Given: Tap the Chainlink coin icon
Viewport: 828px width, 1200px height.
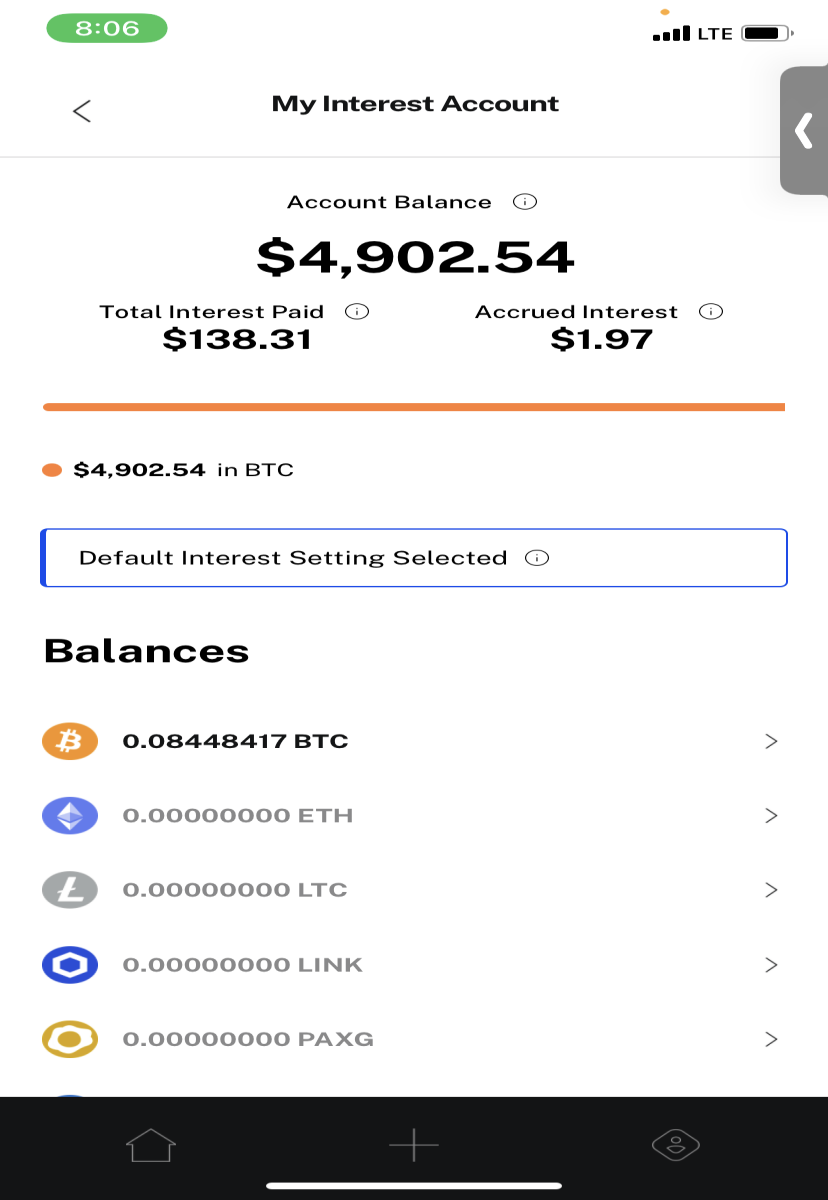Looking at the screenshot, I should click(x=70, y=965).
